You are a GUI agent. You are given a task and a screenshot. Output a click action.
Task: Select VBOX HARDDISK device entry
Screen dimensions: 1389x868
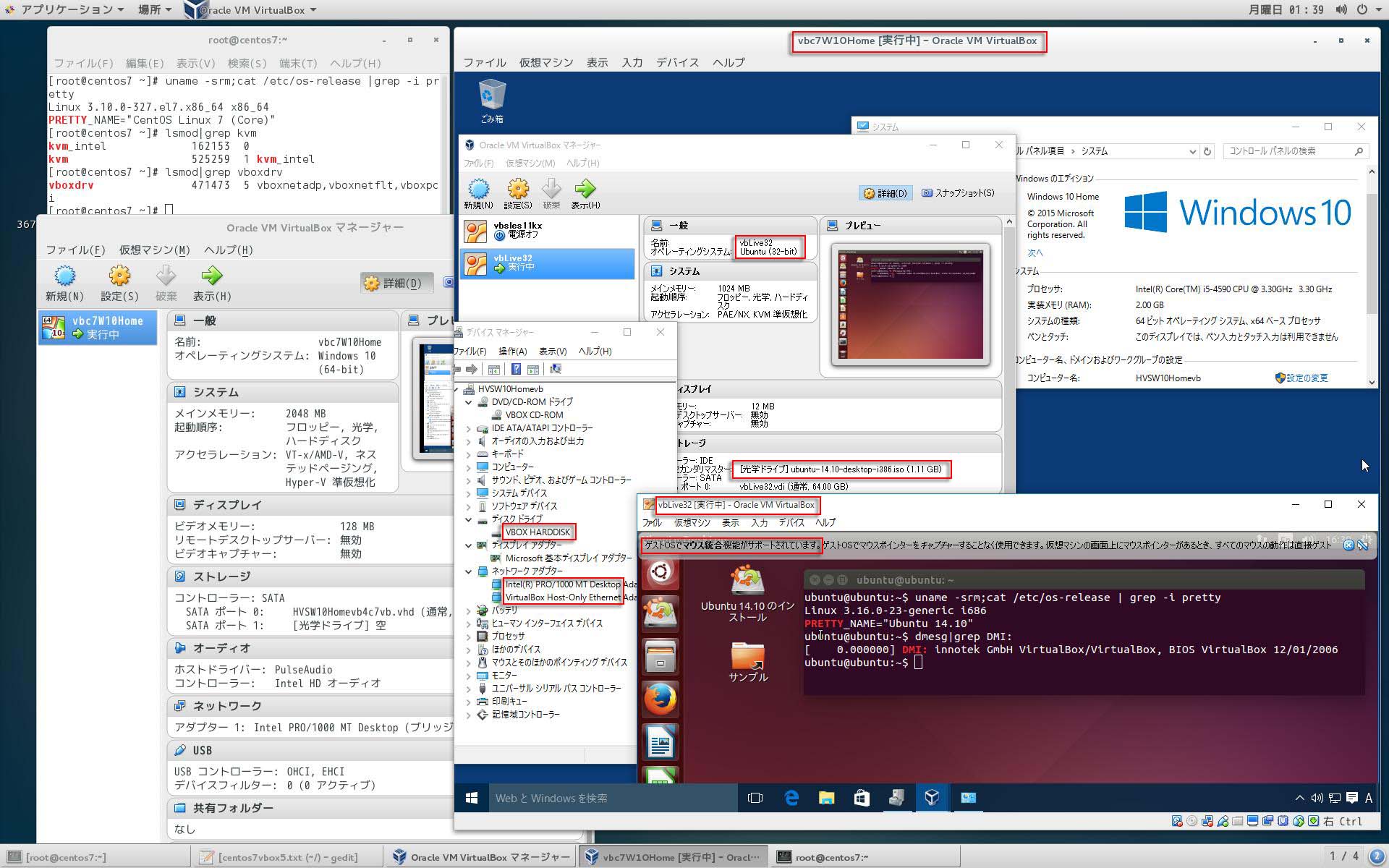pos(538,532)
